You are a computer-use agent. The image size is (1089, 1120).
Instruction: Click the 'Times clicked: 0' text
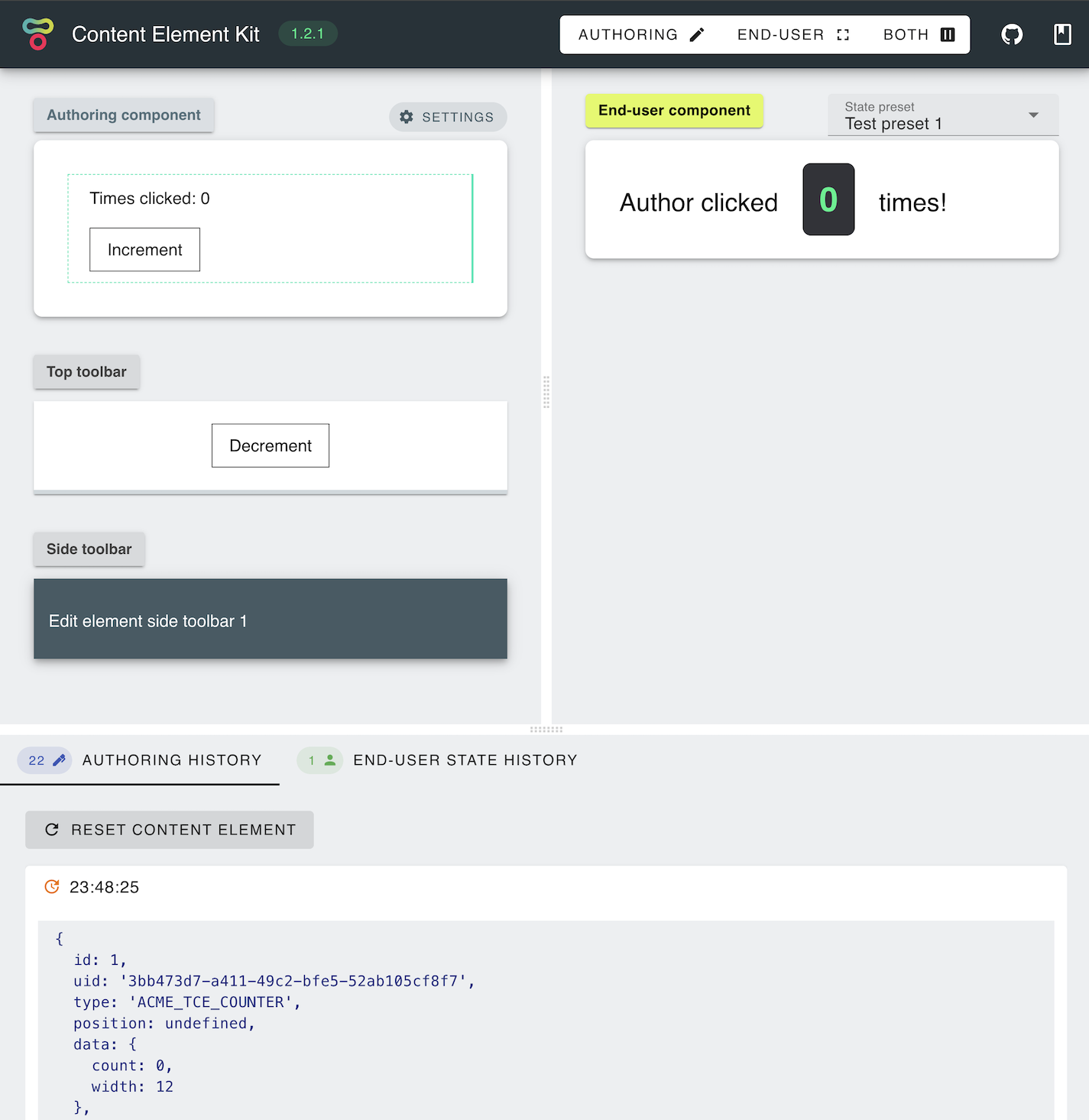(150, 199)
